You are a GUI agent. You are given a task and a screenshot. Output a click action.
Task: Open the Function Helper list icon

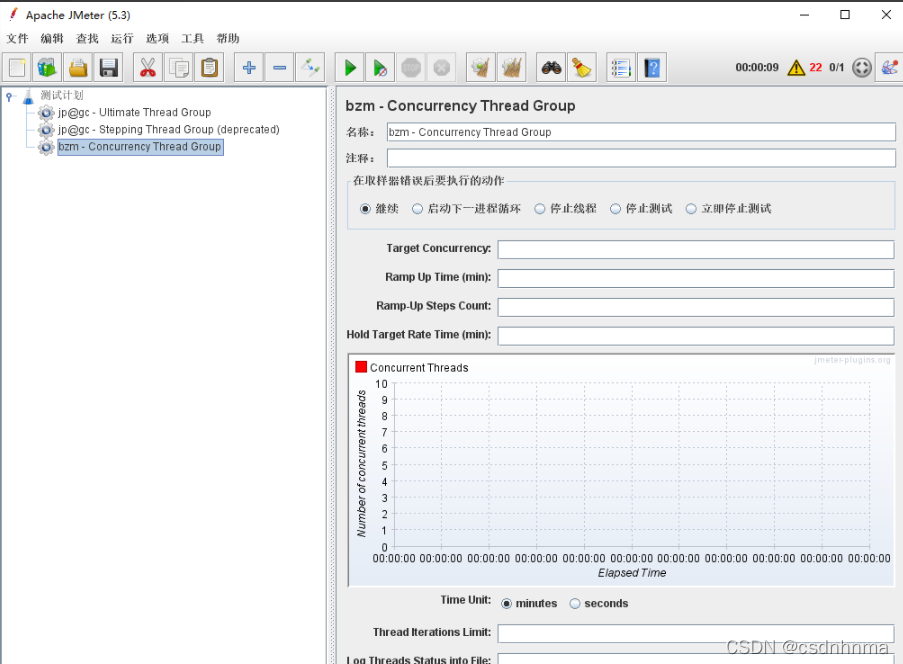(621, 68)
